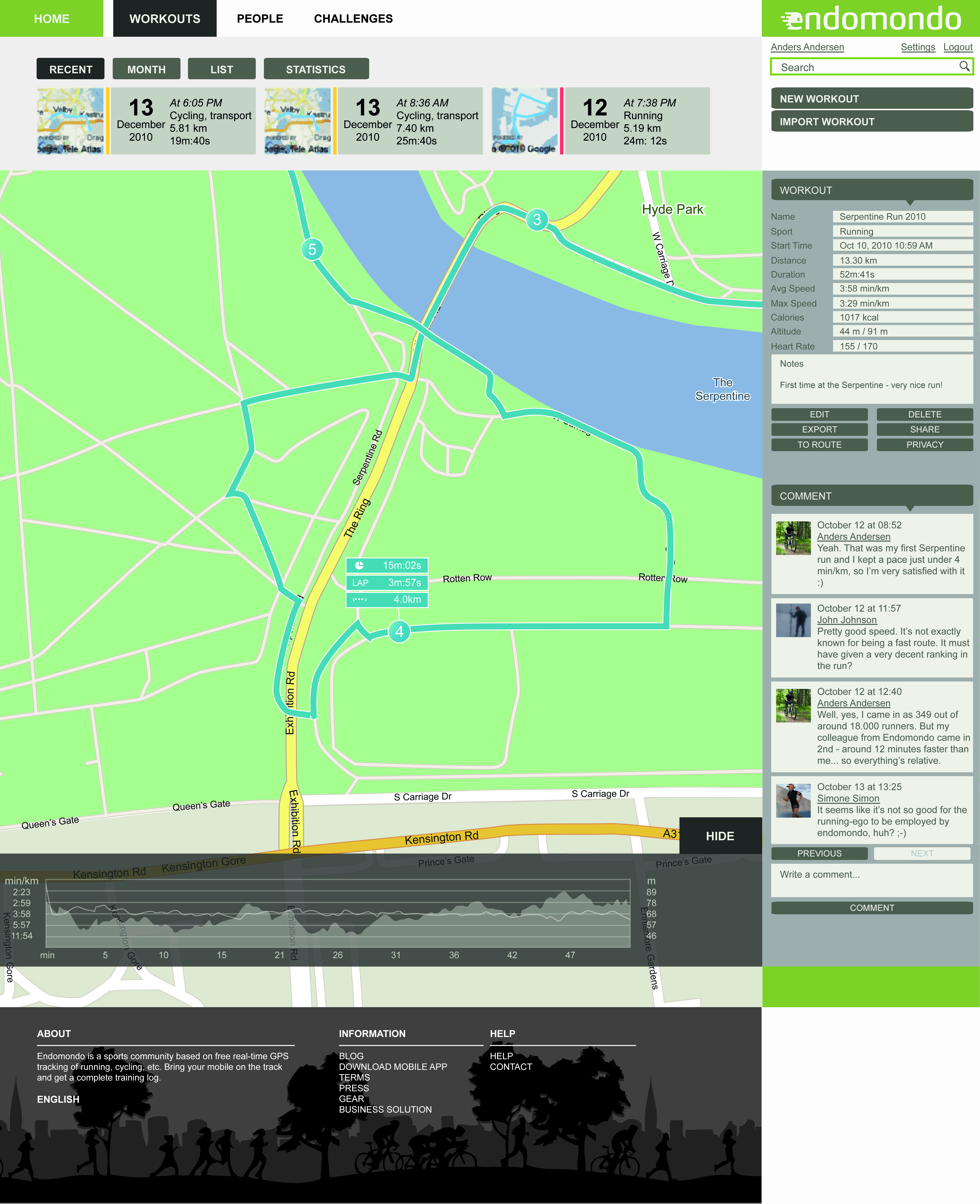Open the Settings link

pyautogui.click(x=918, y=47)
